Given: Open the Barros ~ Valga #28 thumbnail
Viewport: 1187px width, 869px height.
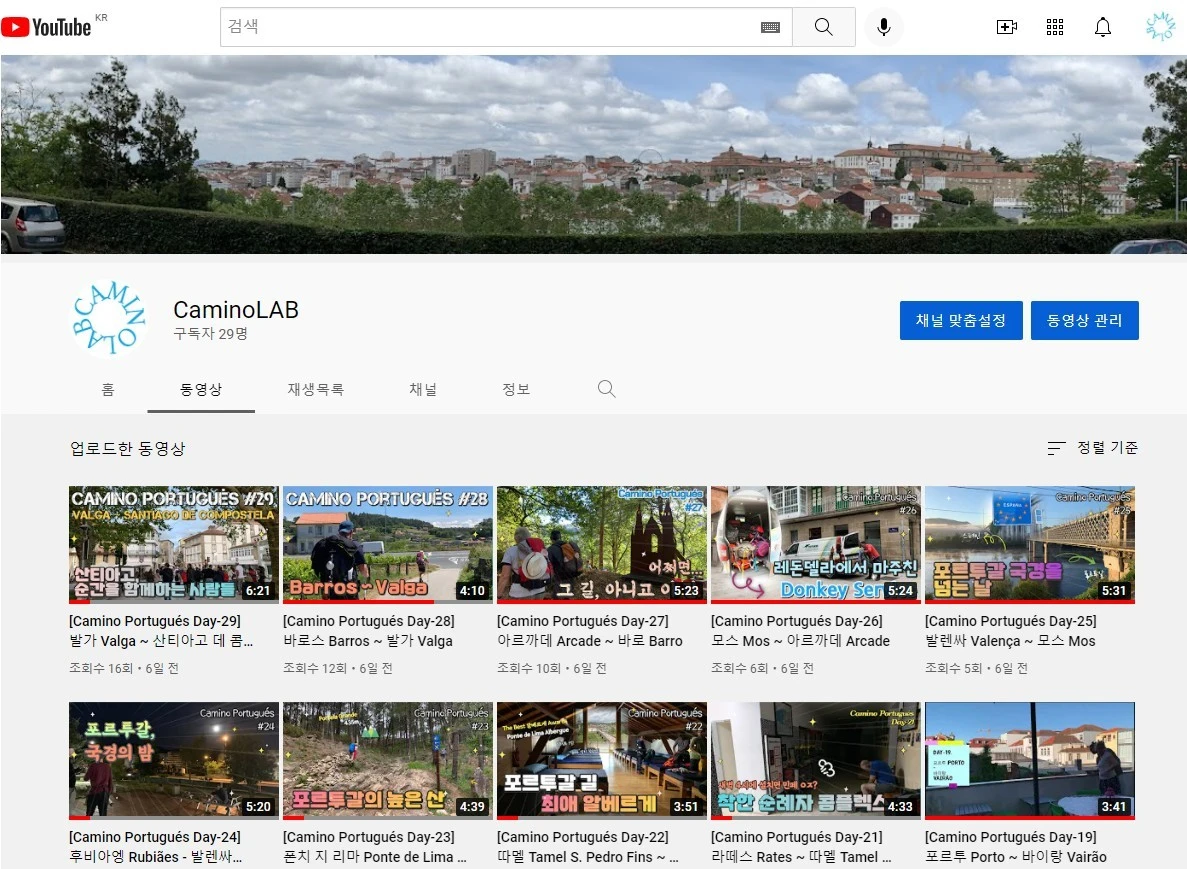Looking at the screenshot, I should 388,544.
